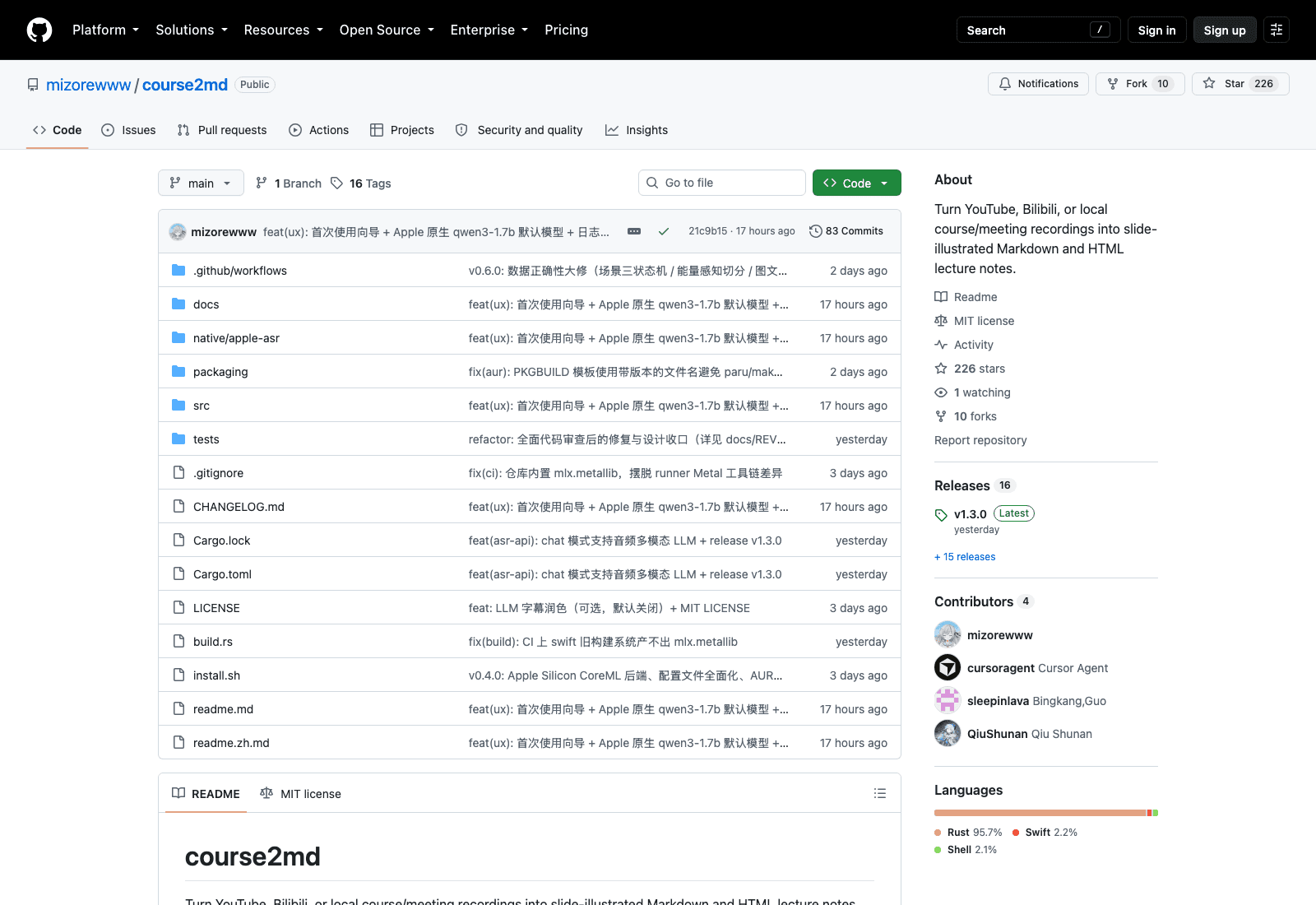
Task: Open the + 15 releases link
Action: 965,557
